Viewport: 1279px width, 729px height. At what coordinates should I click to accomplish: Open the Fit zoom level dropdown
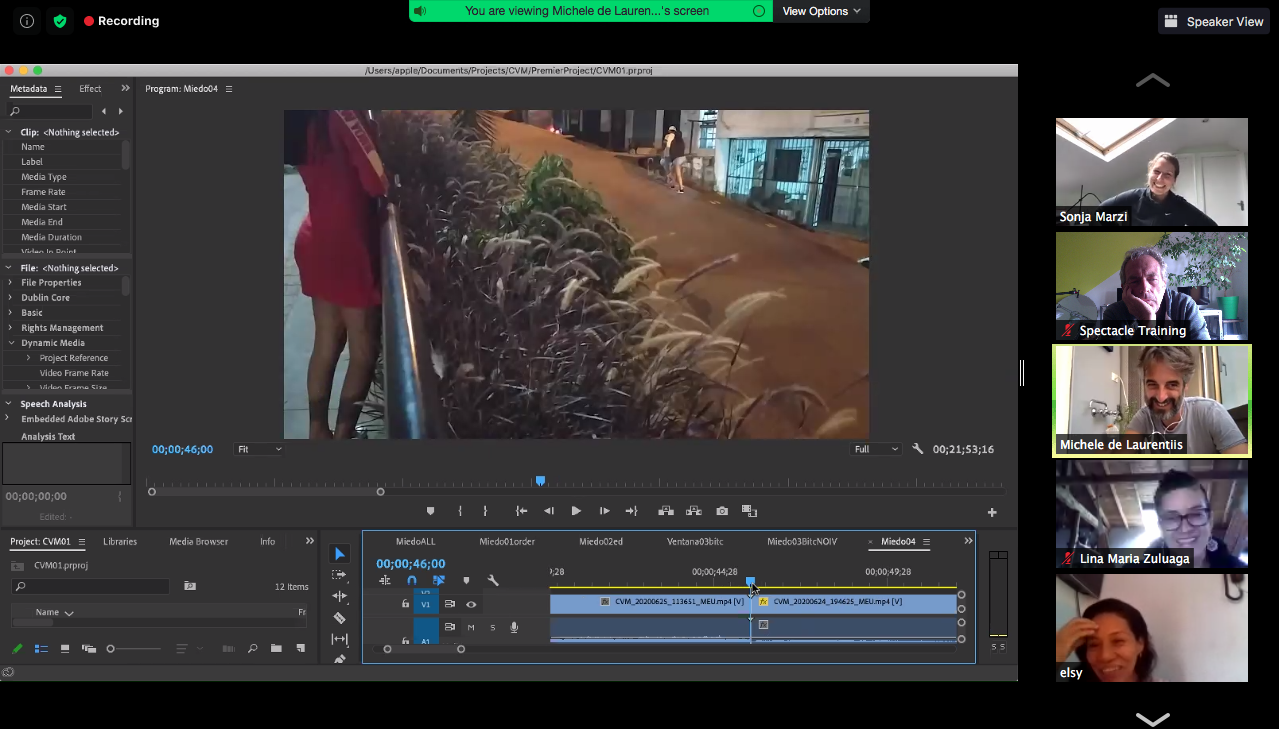[258, 450]
